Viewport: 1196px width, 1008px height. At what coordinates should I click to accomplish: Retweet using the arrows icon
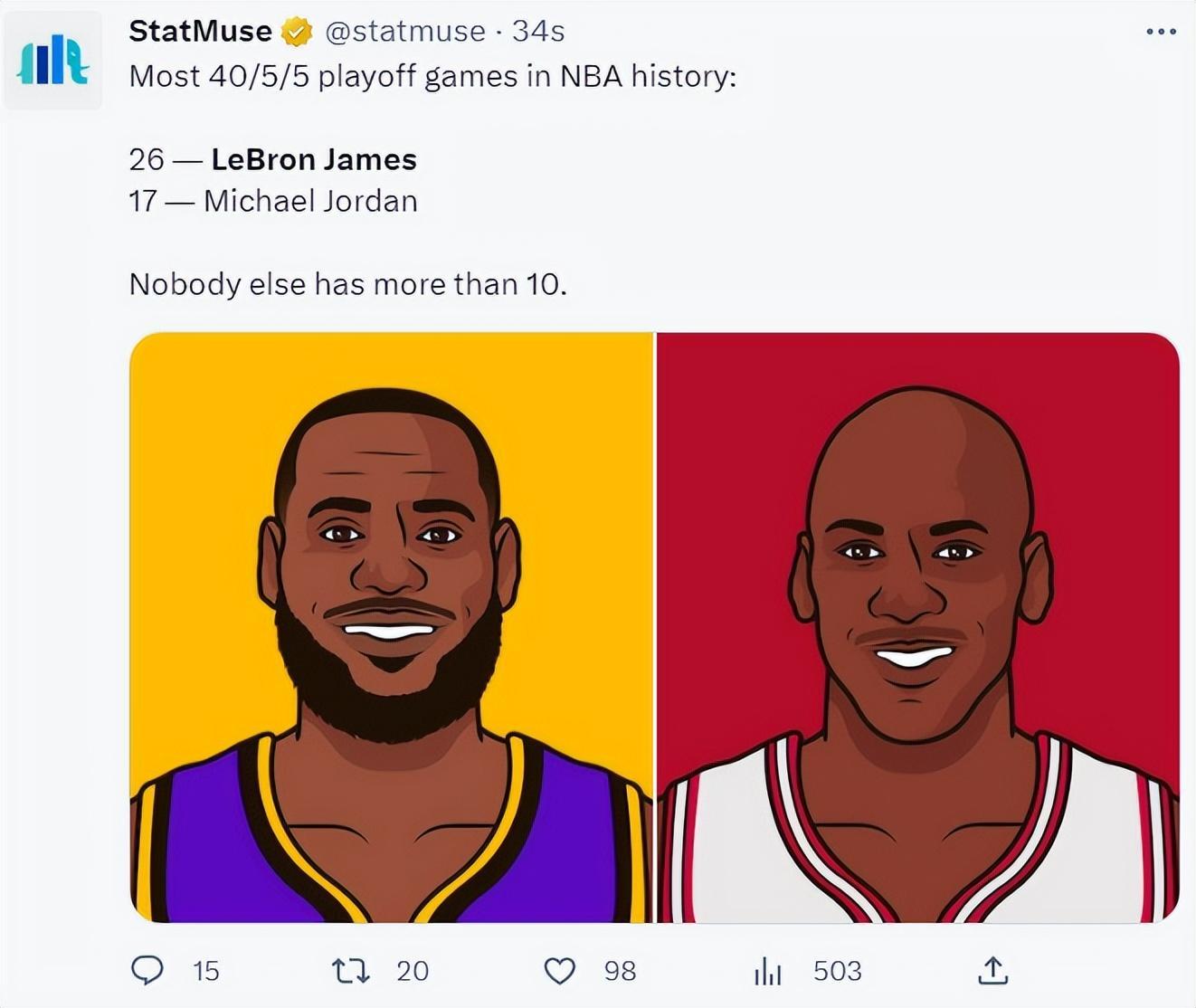[x=350, y=971]
